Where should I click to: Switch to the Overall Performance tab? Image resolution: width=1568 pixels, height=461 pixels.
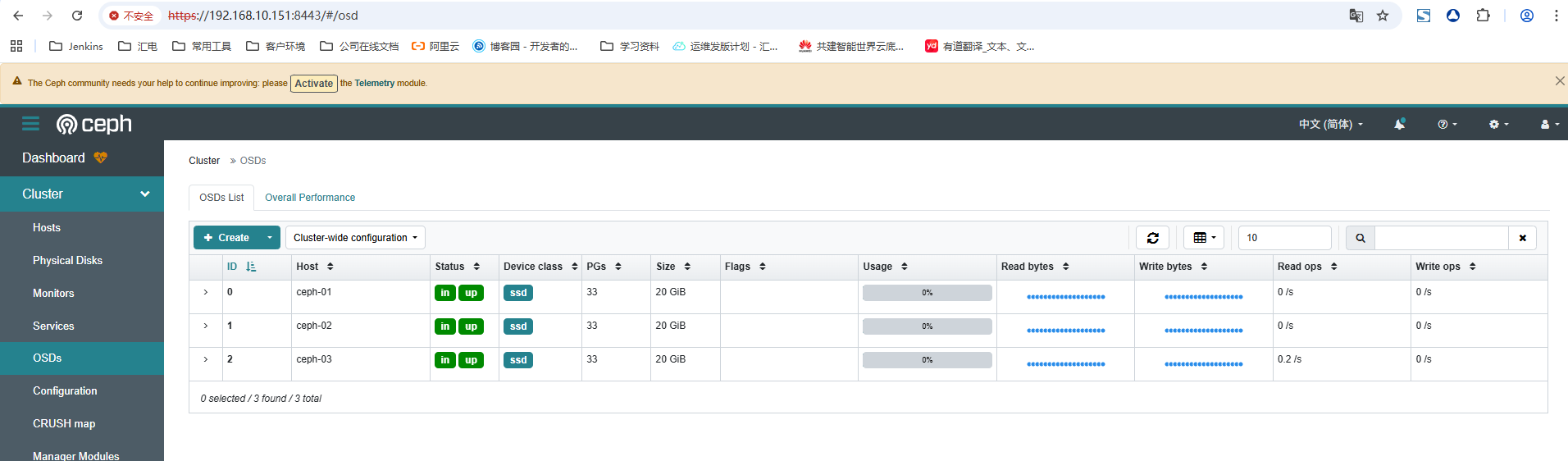point(310,198)
